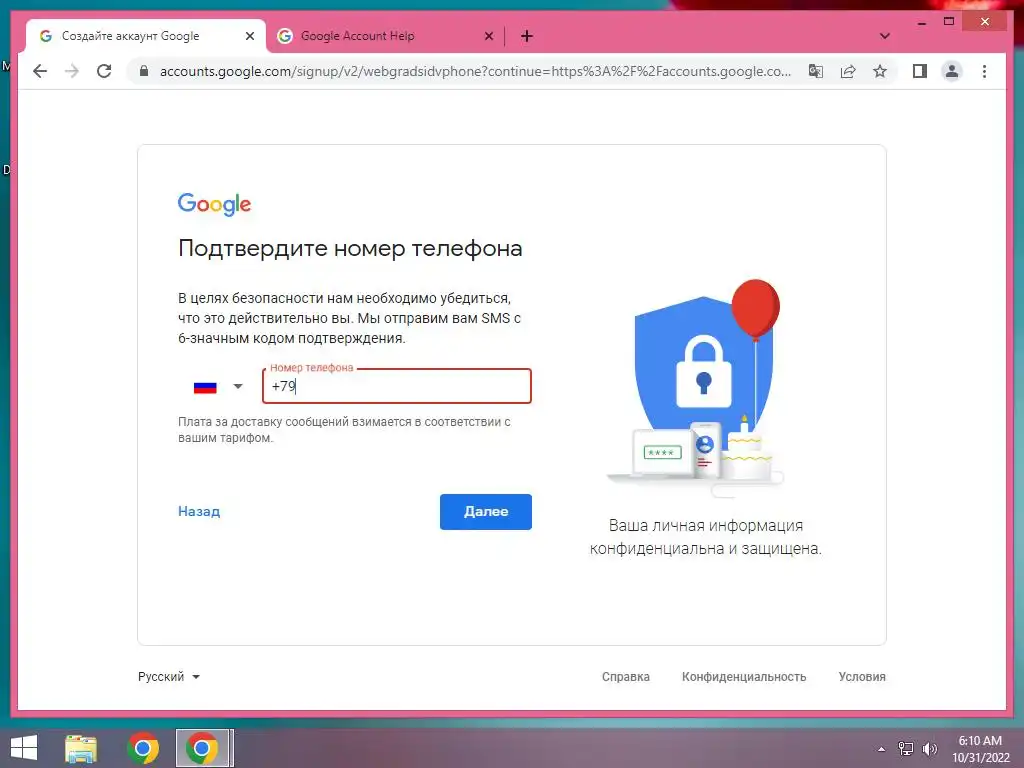
Task: Go back with the browser back arrow
Action: pyautogui.click(x=40, y=71)
